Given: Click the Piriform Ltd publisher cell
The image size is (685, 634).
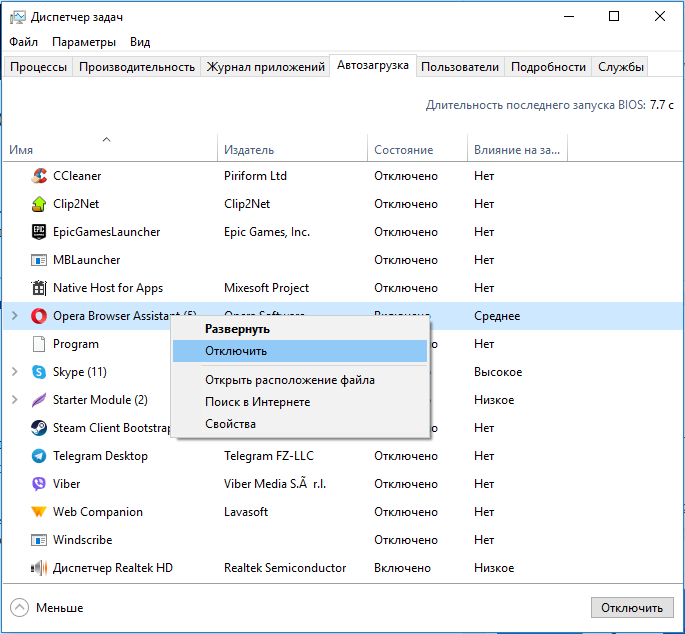Looking at the screenshot, I should 255,176.
